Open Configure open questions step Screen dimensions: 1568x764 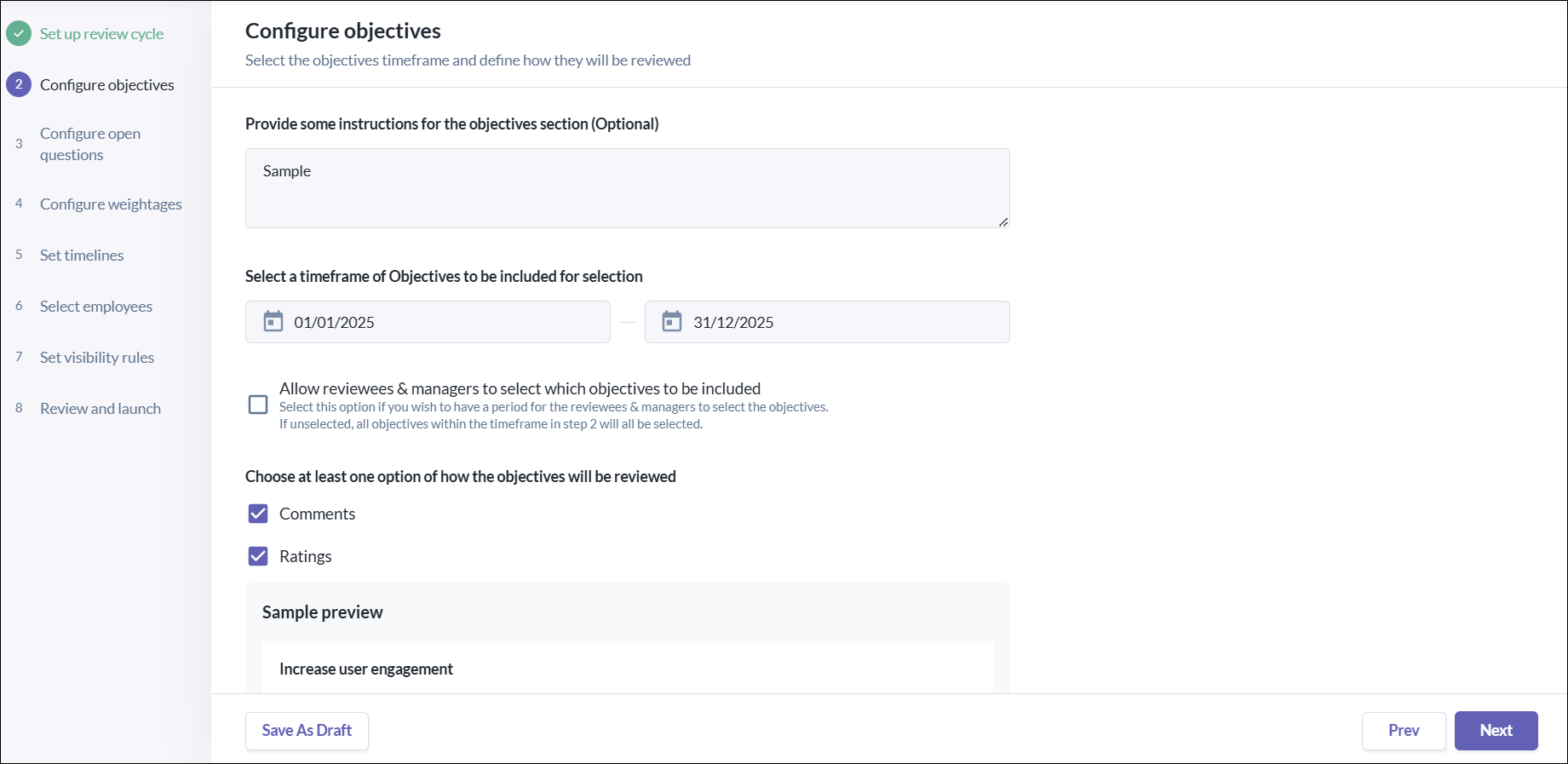tap(90, 144)
